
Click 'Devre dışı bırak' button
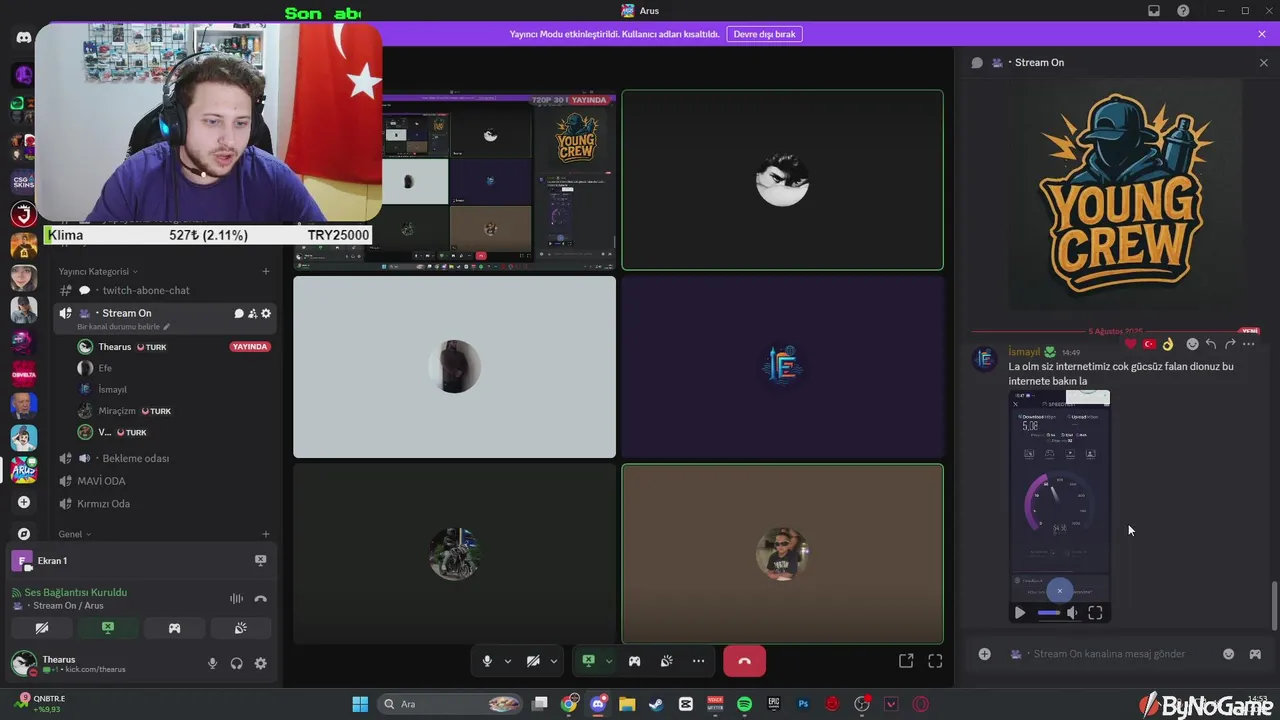tap(765, 34)
